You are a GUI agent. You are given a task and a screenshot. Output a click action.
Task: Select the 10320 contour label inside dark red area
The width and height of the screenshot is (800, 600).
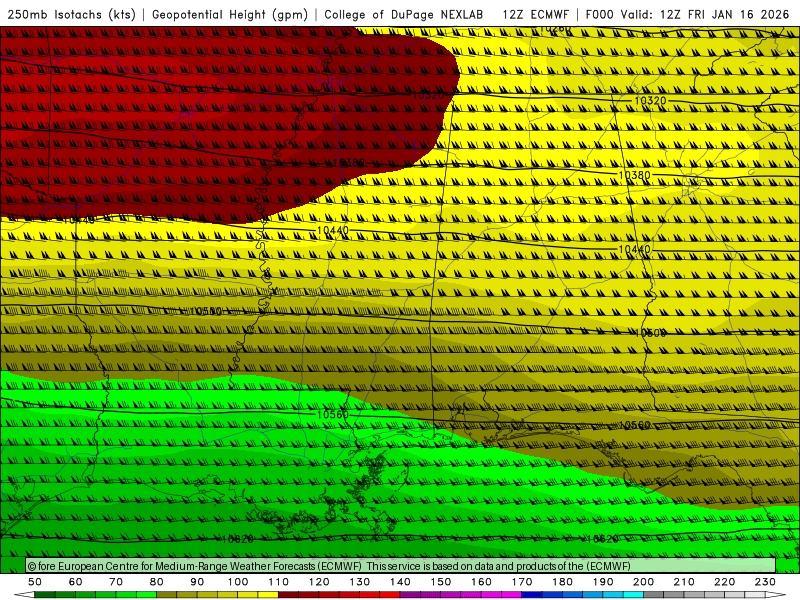point(428,95)
